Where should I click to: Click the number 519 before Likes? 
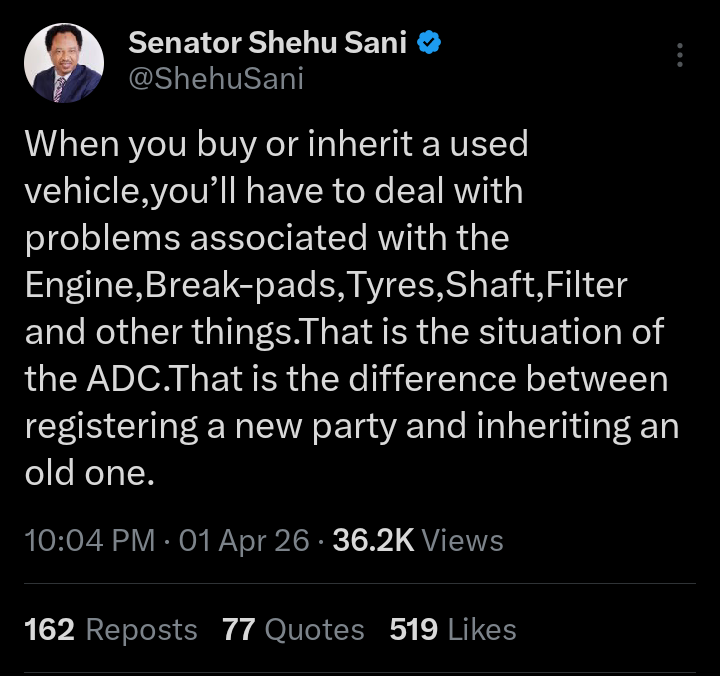(x=414, y=629)
